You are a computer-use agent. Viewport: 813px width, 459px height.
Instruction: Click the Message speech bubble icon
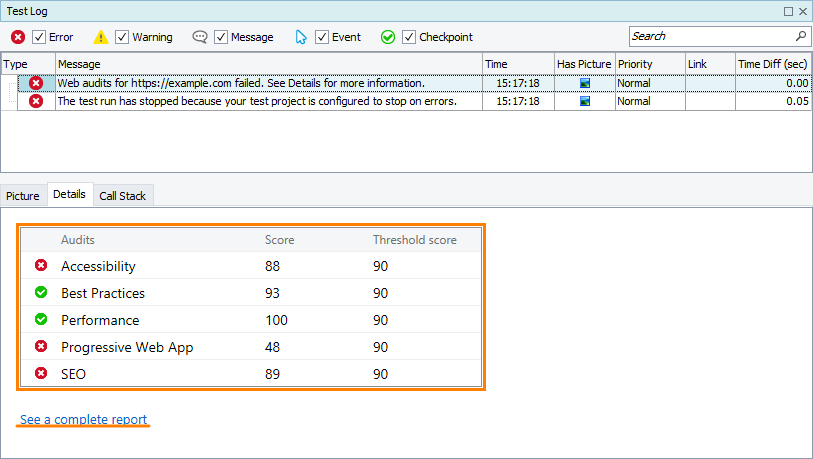point(200,37)
